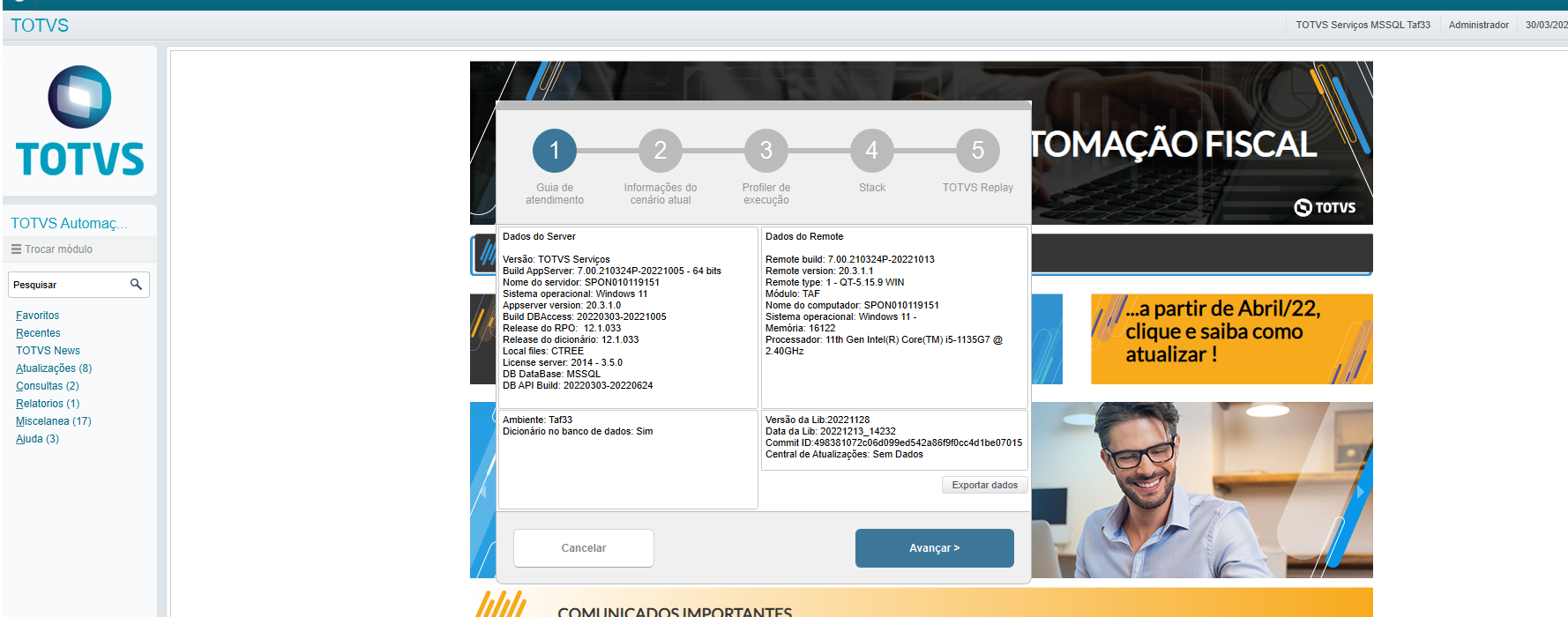Expand Consultas (2) menu

(48, 386)
